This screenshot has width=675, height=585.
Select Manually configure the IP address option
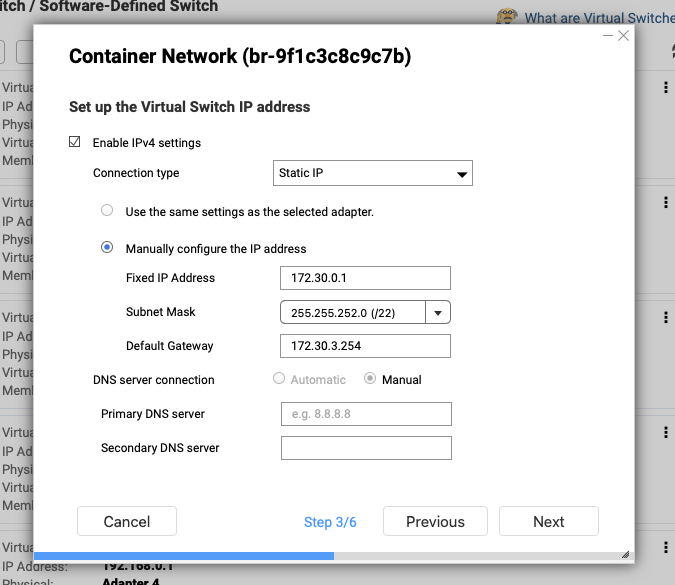coord(107,248)
